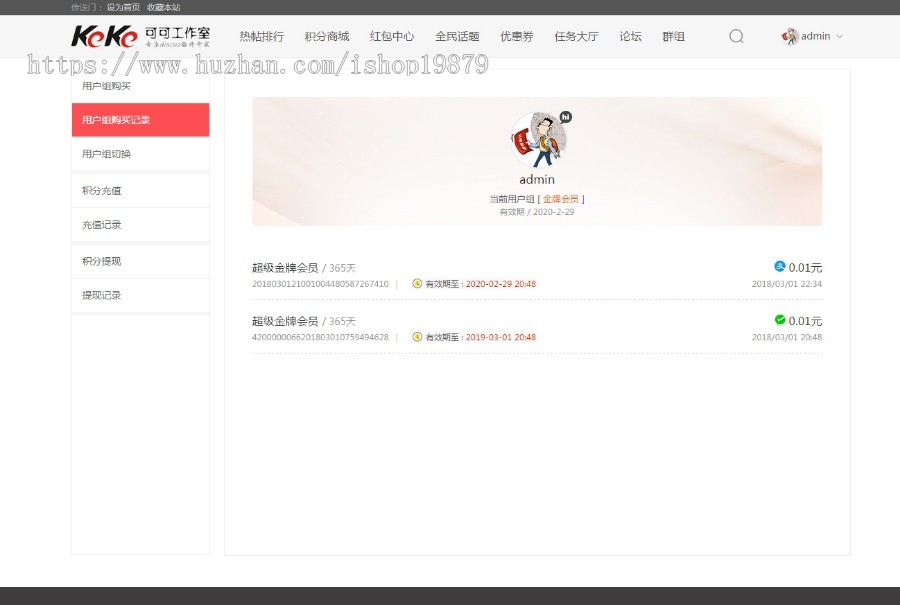Image resolution: width=900 pixels, height=605 pixels.
Task: Click the 收藏本站 link
Action: click(164, 7)
